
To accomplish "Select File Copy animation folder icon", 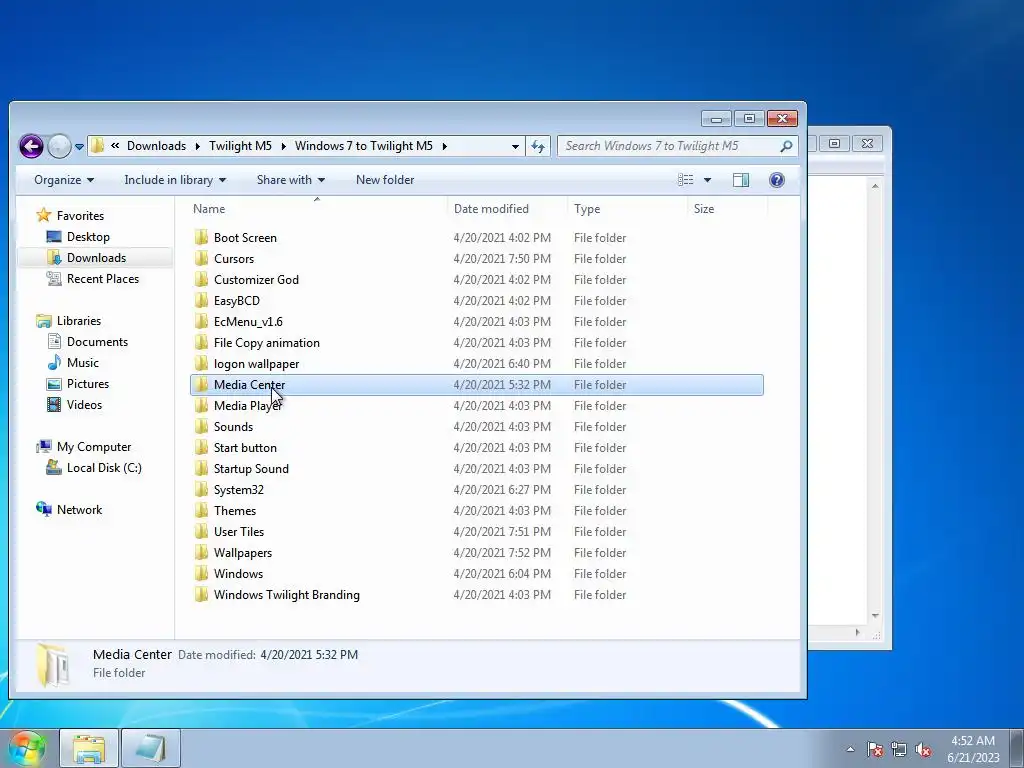I will 201,342.
